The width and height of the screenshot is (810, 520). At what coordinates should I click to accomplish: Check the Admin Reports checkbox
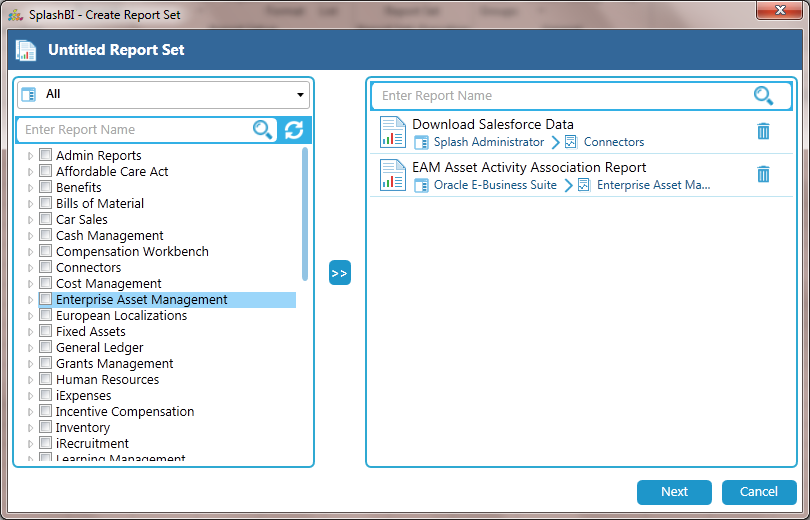tap(45, 155)
